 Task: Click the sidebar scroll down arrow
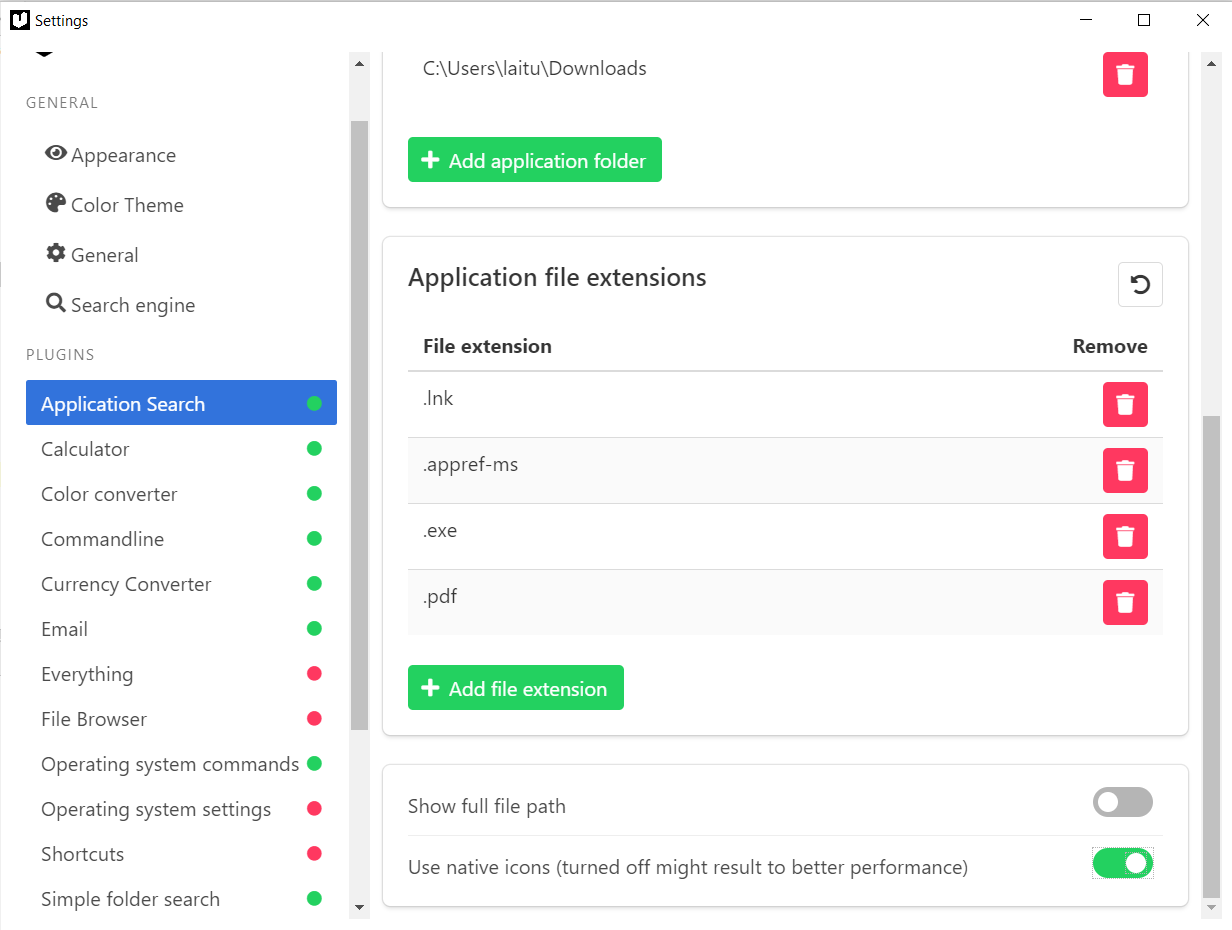click(x=360, y=908)
